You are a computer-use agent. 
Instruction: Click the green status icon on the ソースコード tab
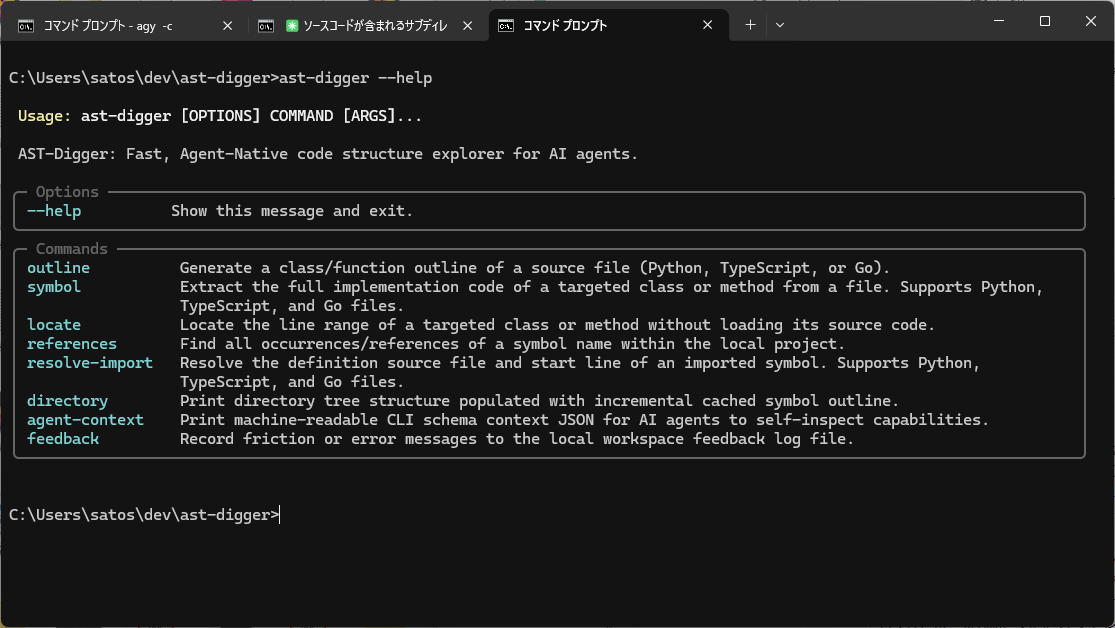pyautogui.click(x=292, y=26)
